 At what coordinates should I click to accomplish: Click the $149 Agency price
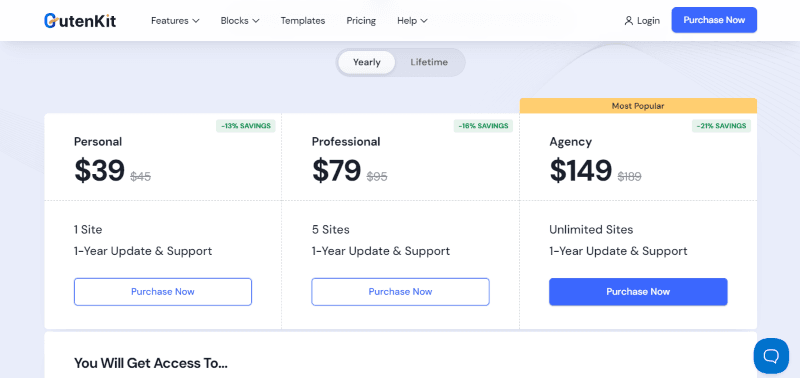coord(581,170)
